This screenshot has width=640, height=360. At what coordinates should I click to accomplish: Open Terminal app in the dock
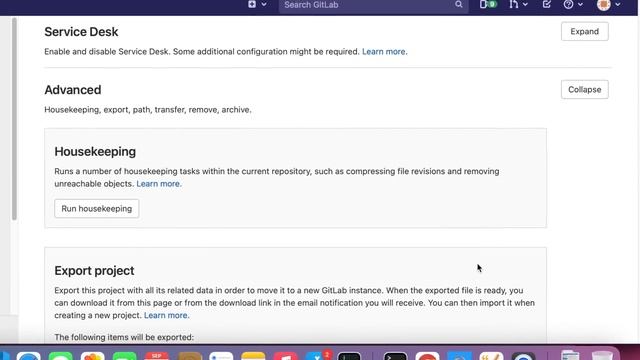[x=395, y=356]
